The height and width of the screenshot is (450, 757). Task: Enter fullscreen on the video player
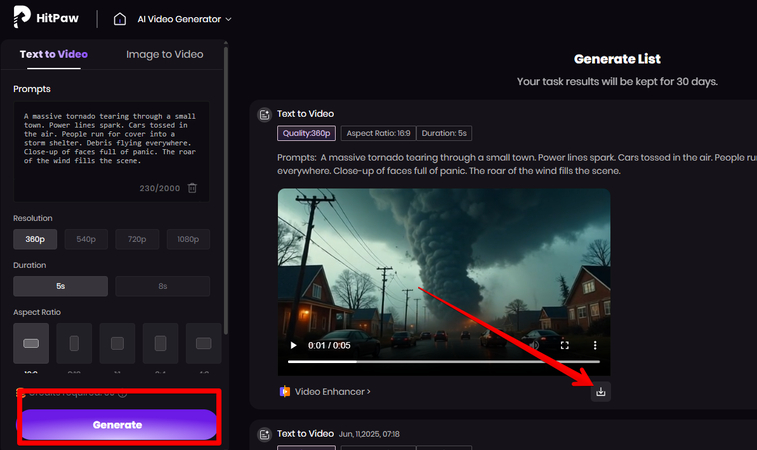tap(564, 345)
